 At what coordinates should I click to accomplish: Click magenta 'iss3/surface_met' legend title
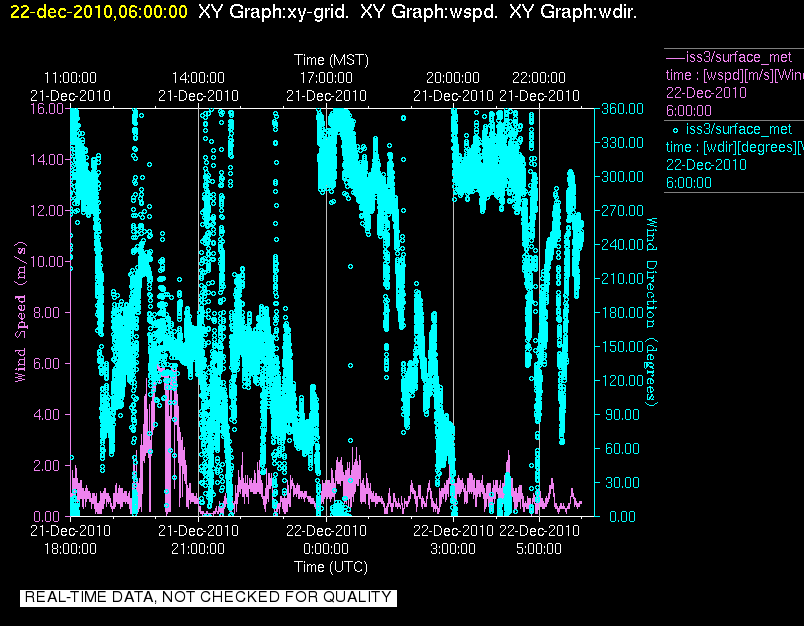pos(739,57)
